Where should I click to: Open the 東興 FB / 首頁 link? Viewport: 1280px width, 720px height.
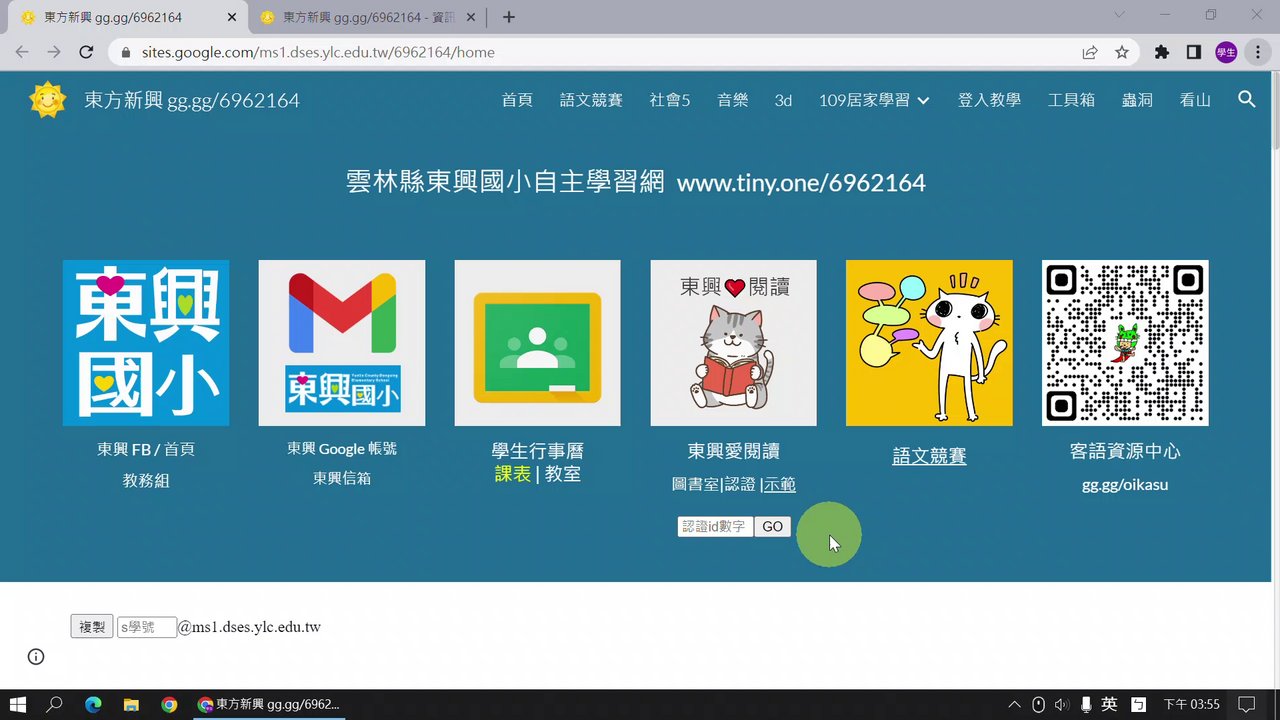point(146,450)
